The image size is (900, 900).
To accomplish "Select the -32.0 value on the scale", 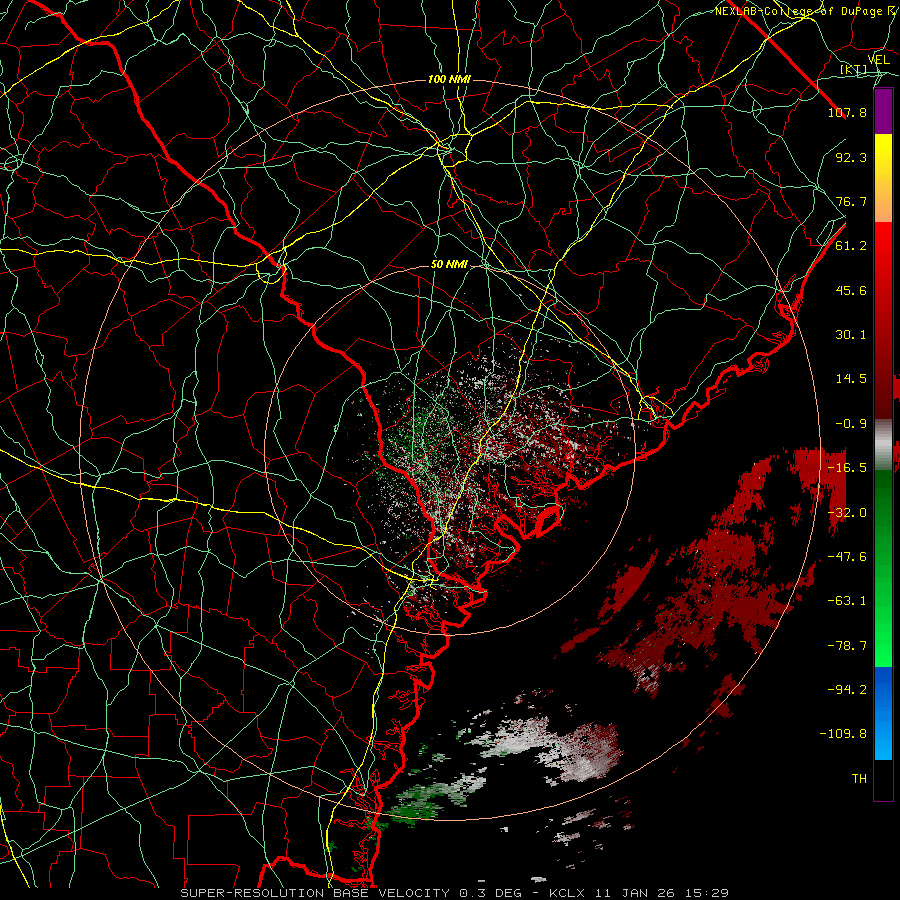I will [847, 513].
